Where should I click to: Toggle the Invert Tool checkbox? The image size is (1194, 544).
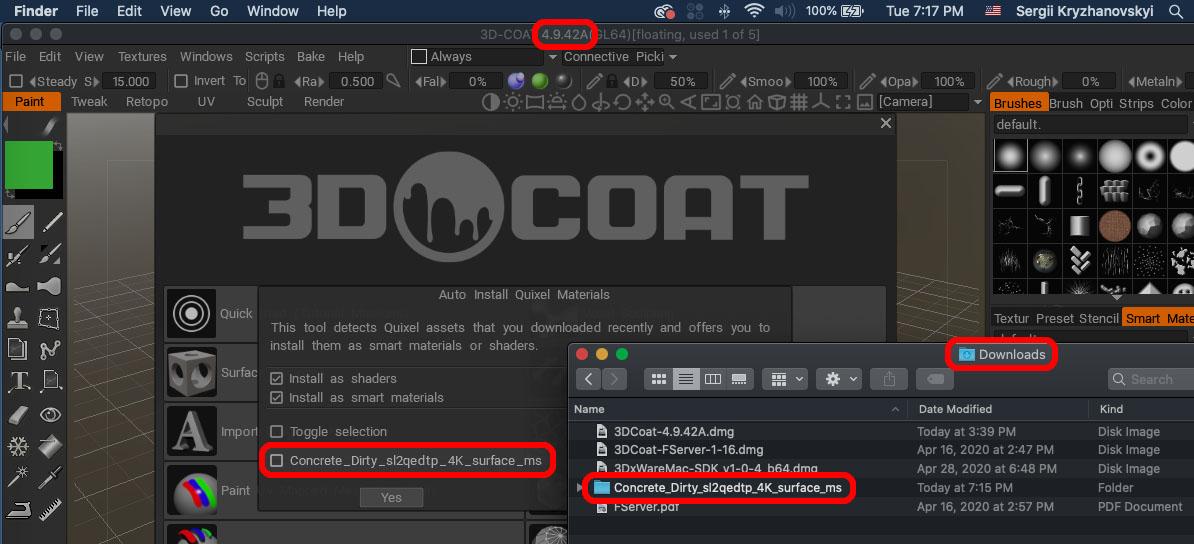pos(180,81)
